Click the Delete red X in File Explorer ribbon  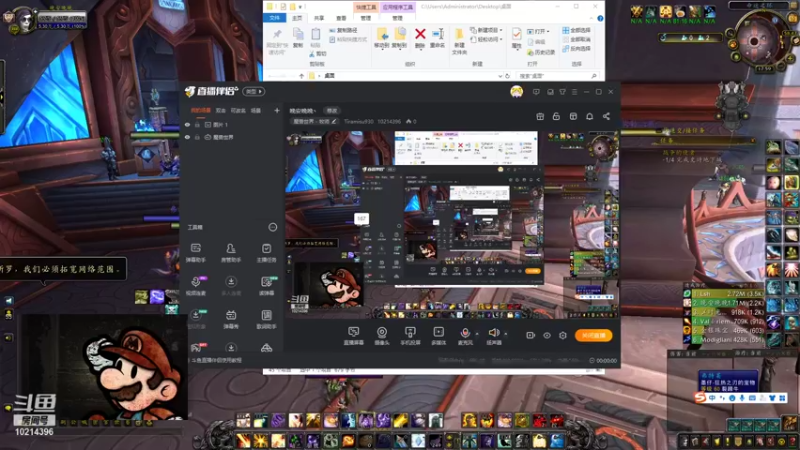[420, 34]
